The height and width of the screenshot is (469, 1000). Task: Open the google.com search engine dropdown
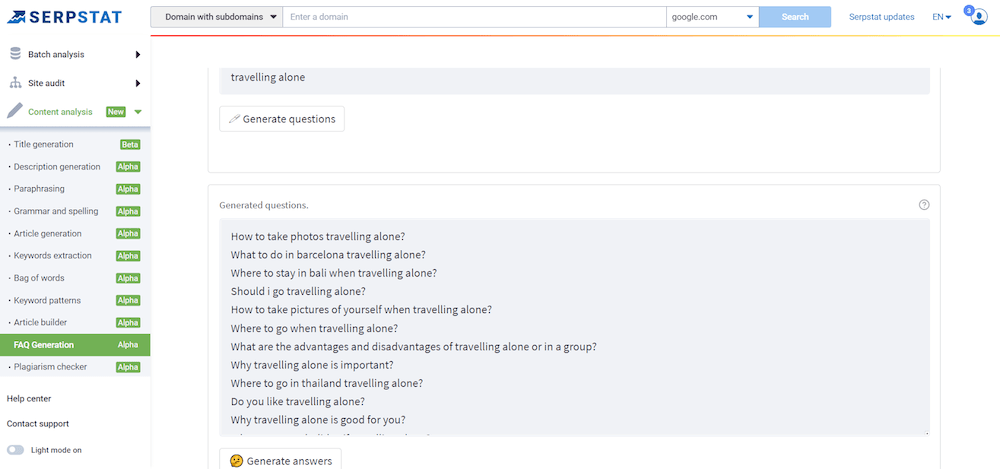click(x=712, y=17)
